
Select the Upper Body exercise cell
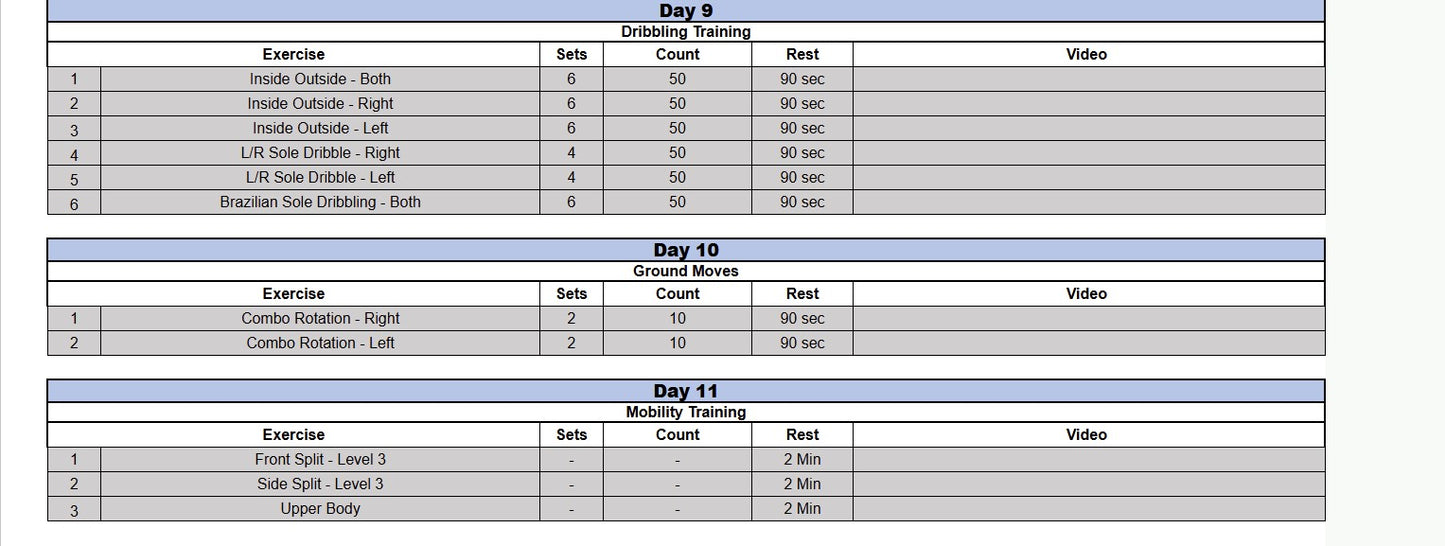click(x=320, y=509)
